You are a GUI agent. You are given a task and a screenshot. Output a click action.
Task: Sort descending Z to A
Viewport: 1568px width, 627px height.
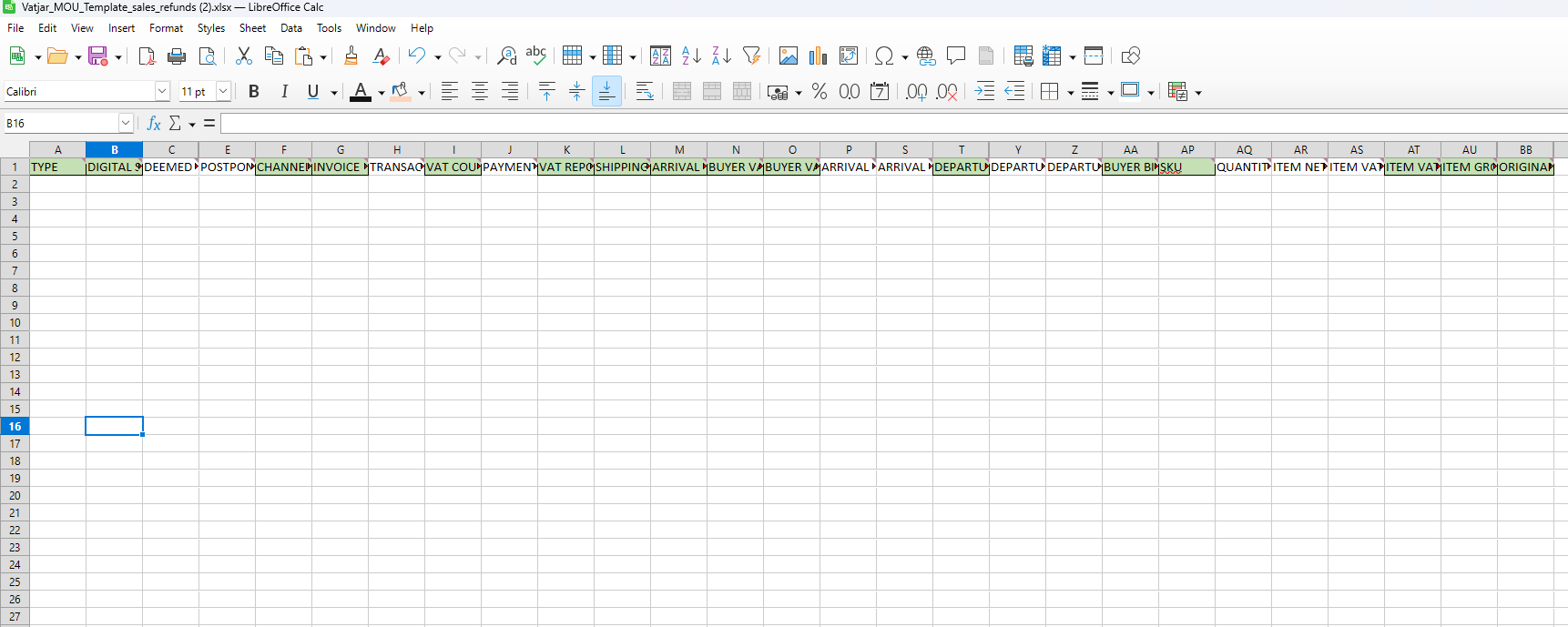[721, 56]
